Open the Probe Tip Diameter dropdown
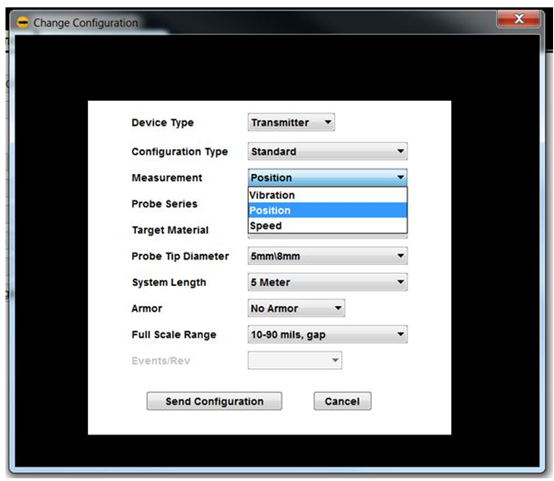Screen dimensions: 554x481 [x=328, y=256]
